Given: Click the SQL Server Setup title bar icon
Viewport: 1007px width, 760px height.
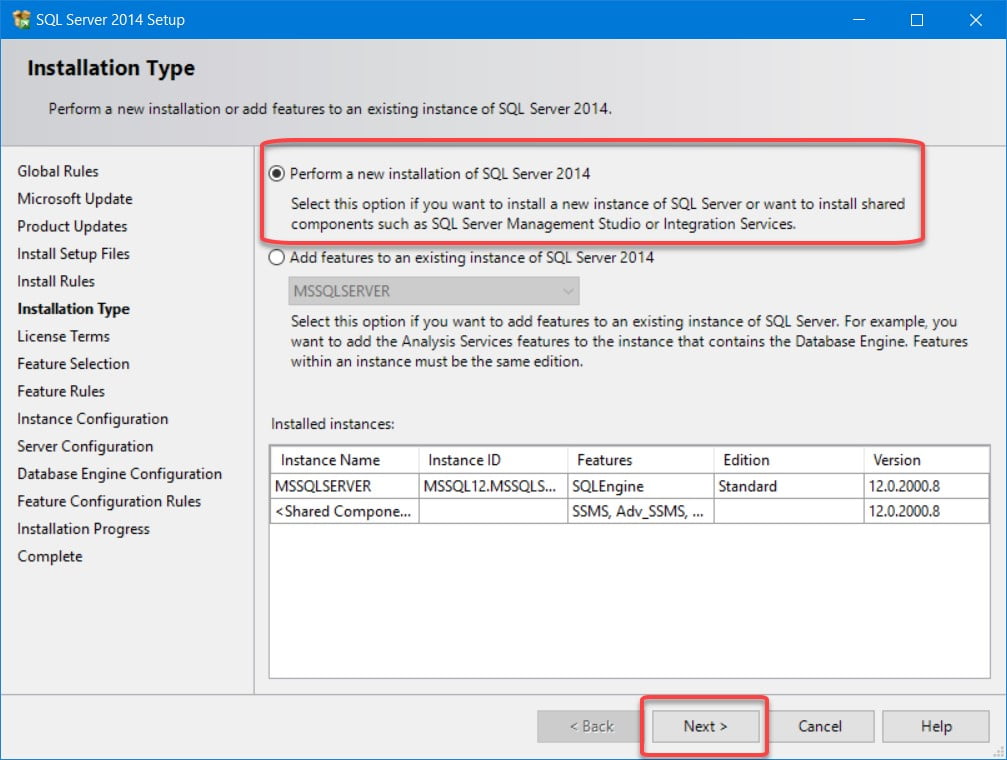Looking at the screenshot, I should tap(21, 19).
